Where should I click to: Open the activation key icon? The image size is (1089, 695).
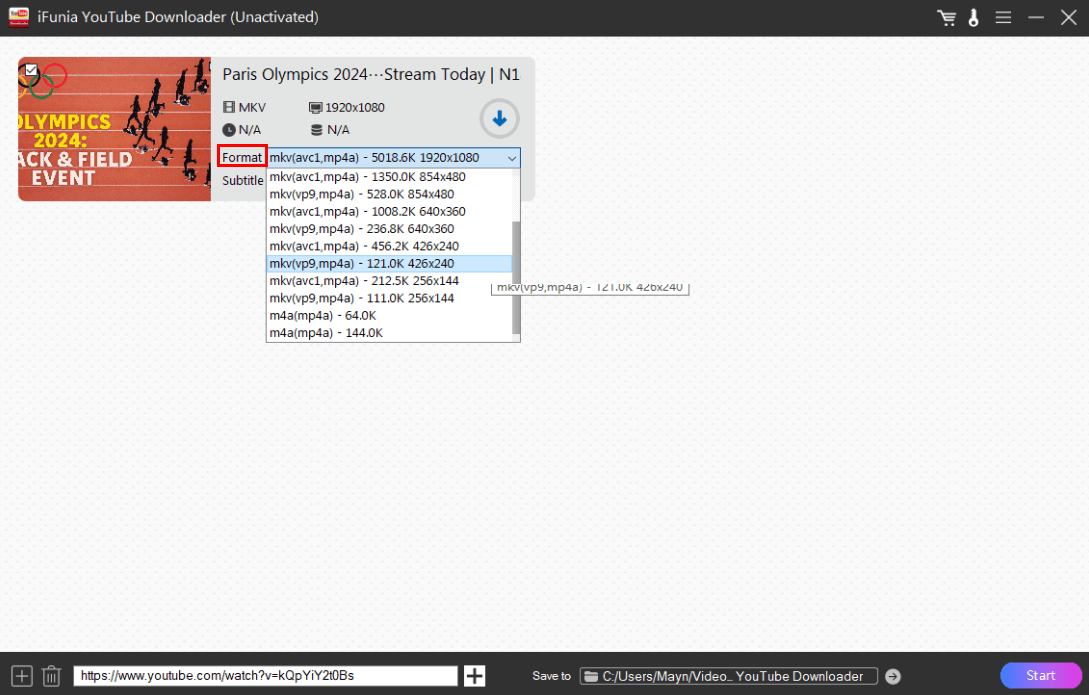[x=973, y=18]
